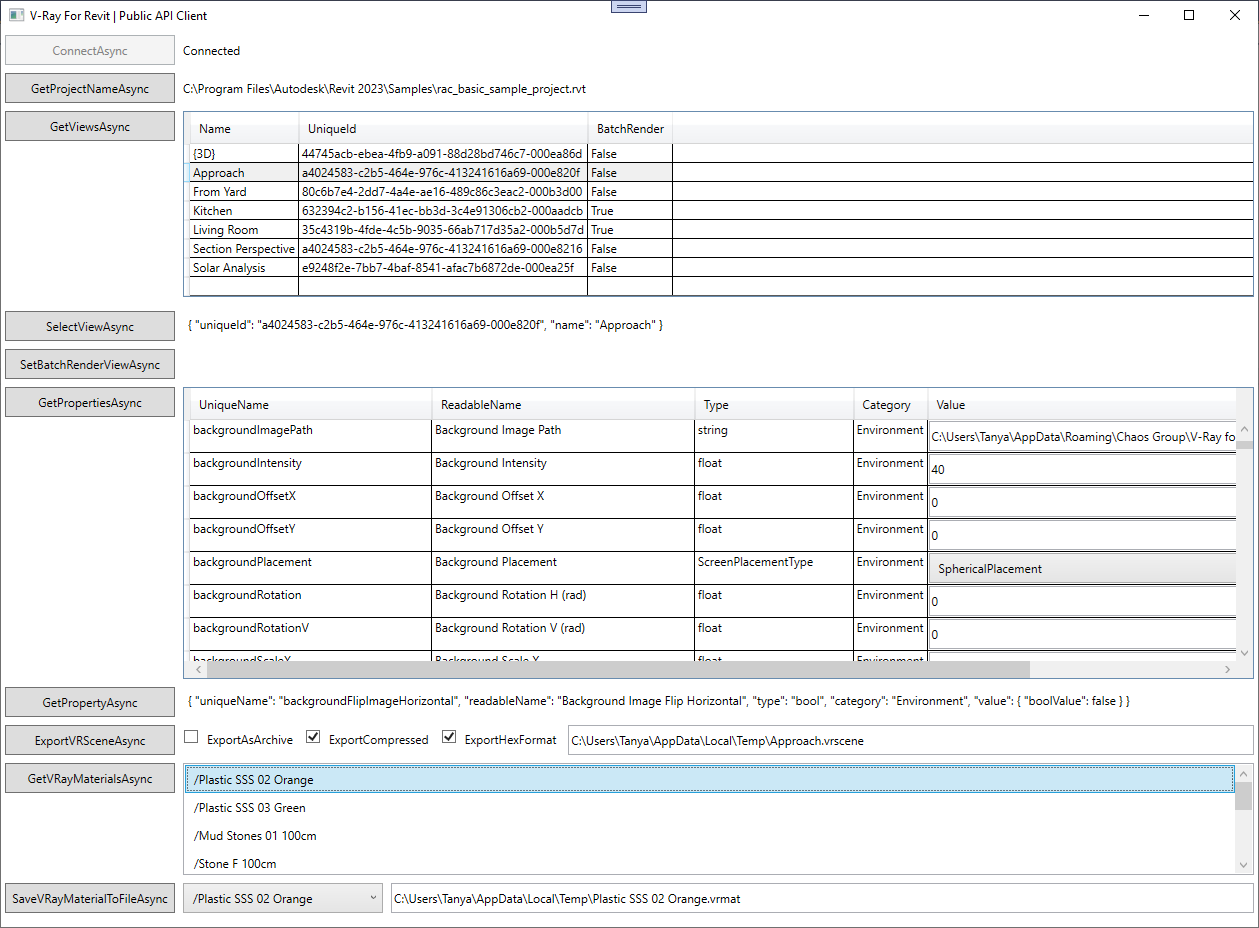
Task: Click SetBatchRenderViewAsync button
Action: click(x=90, y=365)
